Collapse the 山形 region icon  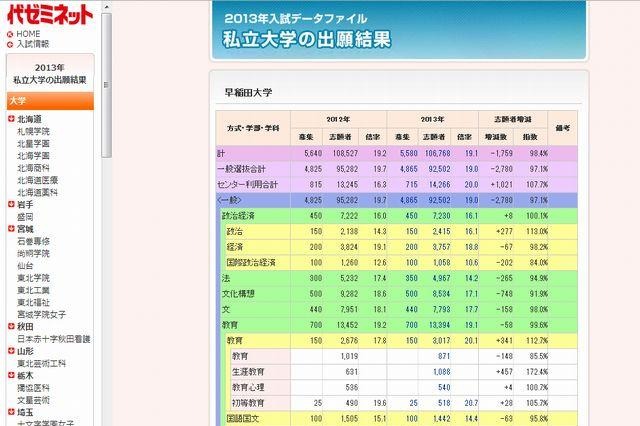[x=11, y=351]
